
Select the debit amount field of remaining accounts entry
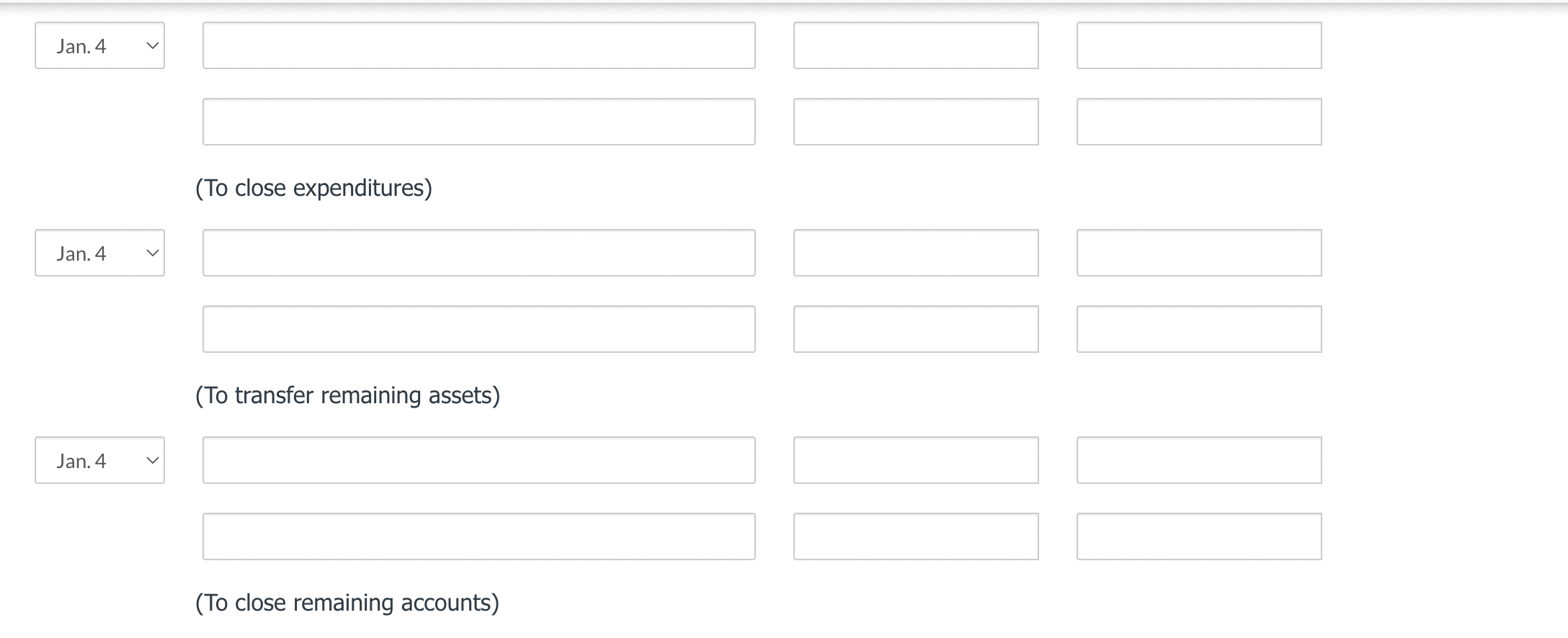915,460
